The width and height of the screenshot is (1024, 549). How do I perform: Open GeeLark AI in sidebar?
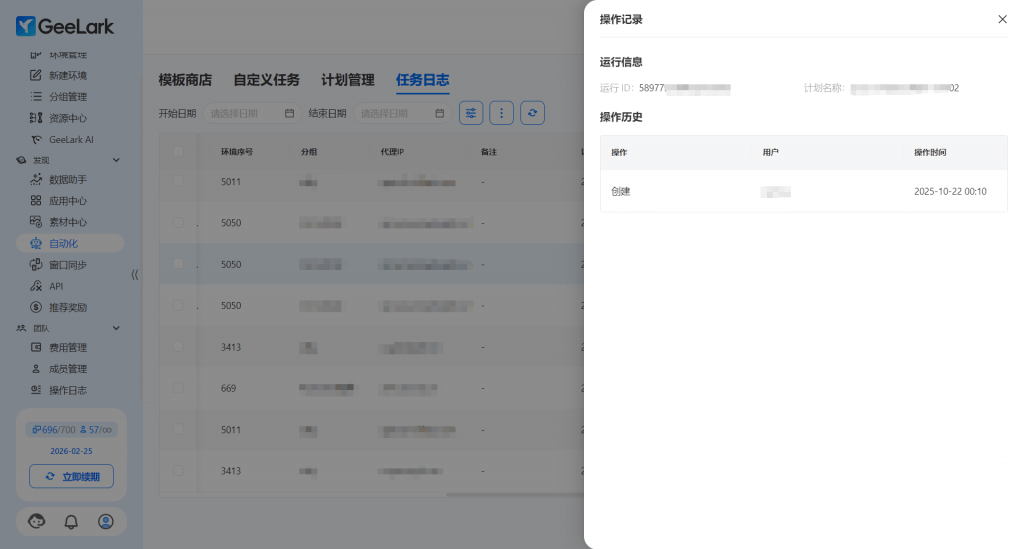[x=71, y=140]
